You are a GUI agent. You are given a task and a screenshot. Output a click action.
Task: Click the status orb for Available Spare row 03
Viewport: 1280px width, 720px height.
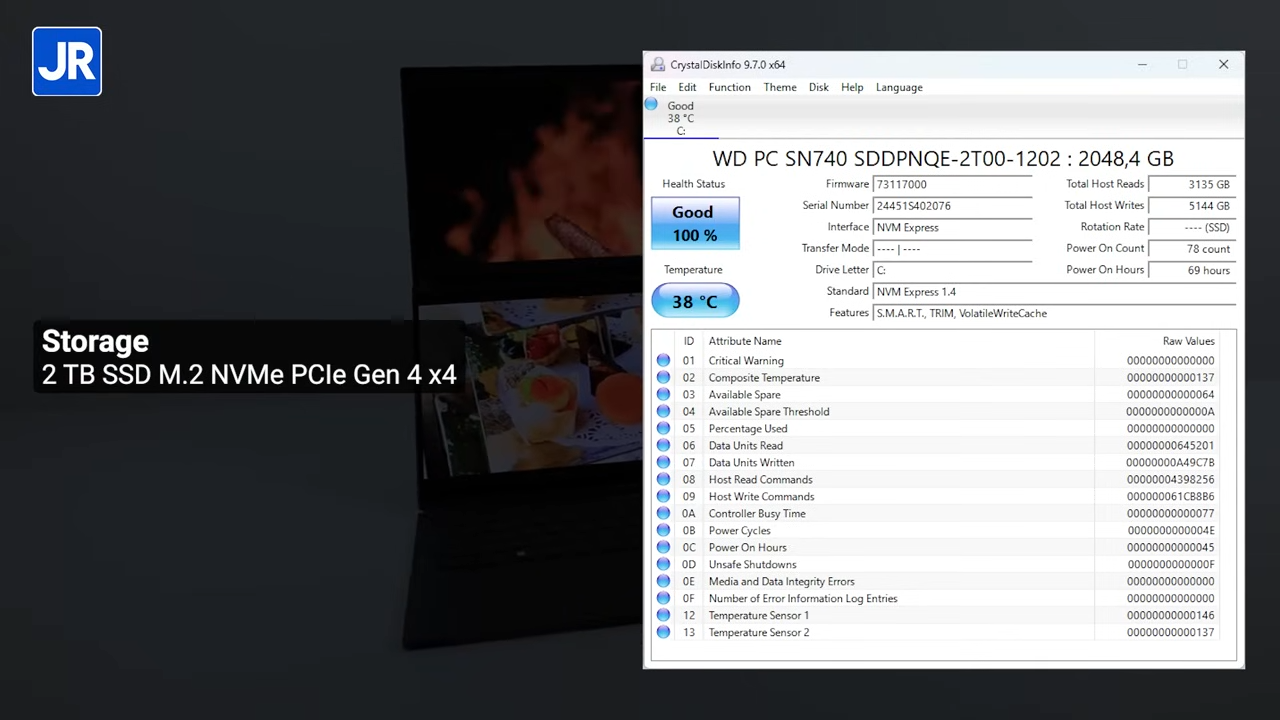(x=663, y=395)
